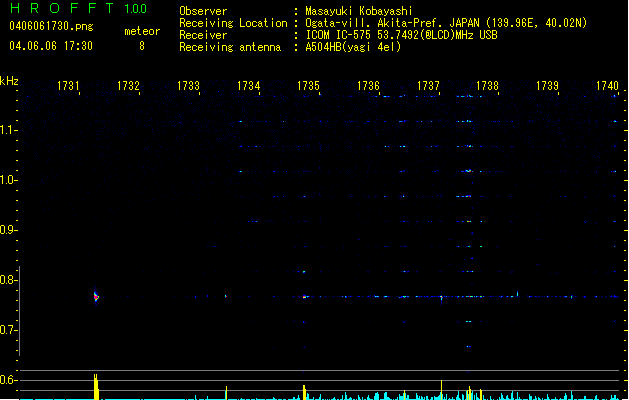Click the 1738 time axis label
Screen dimensions: 629x400
(x=487, y=86)
